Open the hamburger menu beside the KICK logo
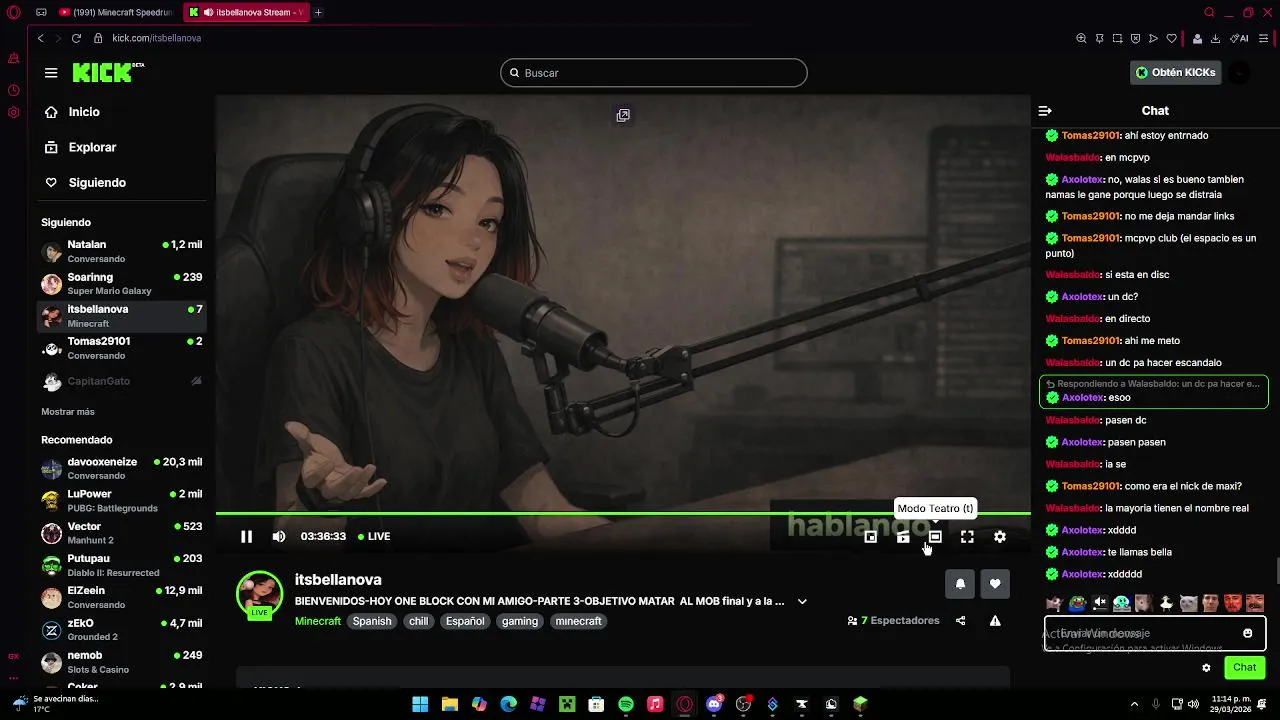Screen dimensions: 1280x720 pos(51,72)
